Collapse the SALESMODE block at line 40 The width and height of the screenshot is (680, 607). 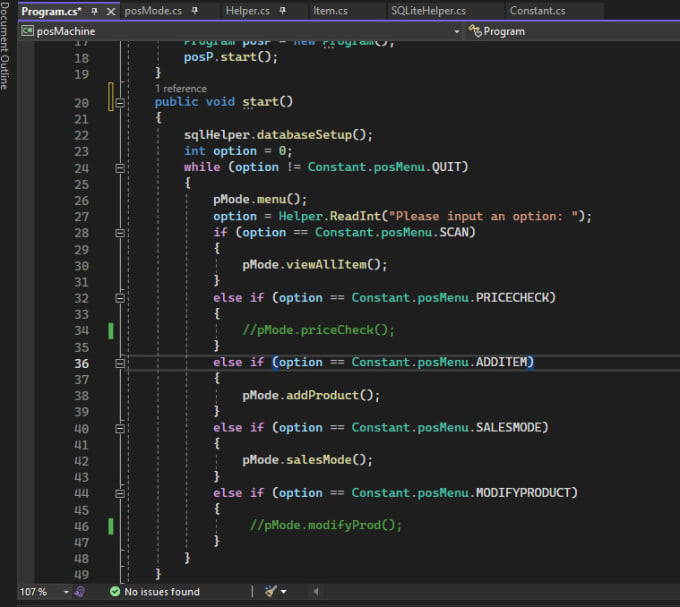(120, 429)
